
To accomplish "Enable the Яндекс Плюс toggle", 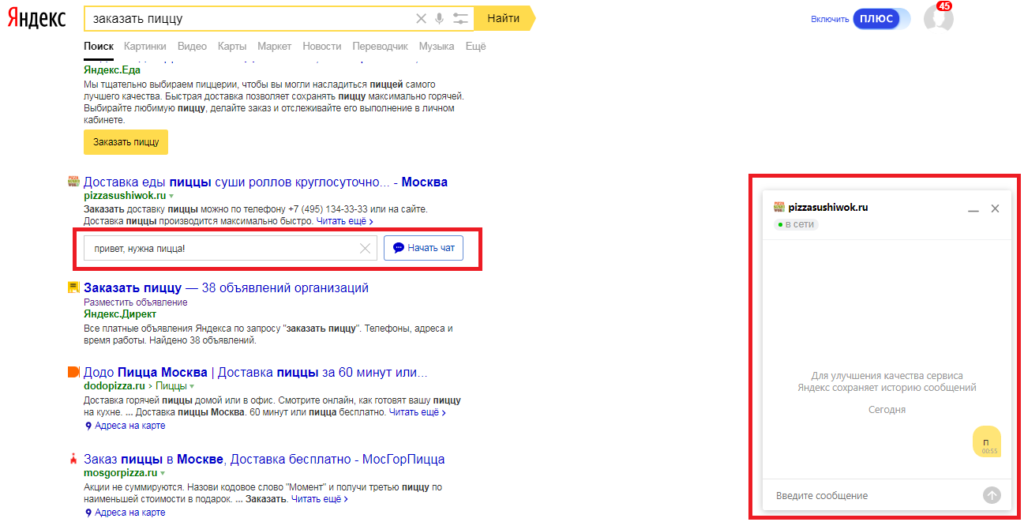I will (881, 19).
